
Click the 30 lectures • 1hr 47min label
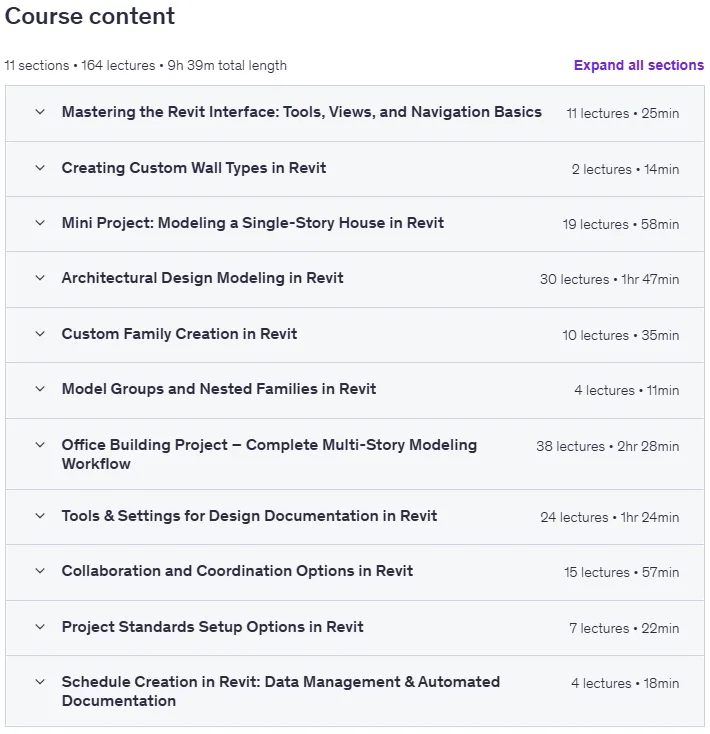(x=609, y=279)
